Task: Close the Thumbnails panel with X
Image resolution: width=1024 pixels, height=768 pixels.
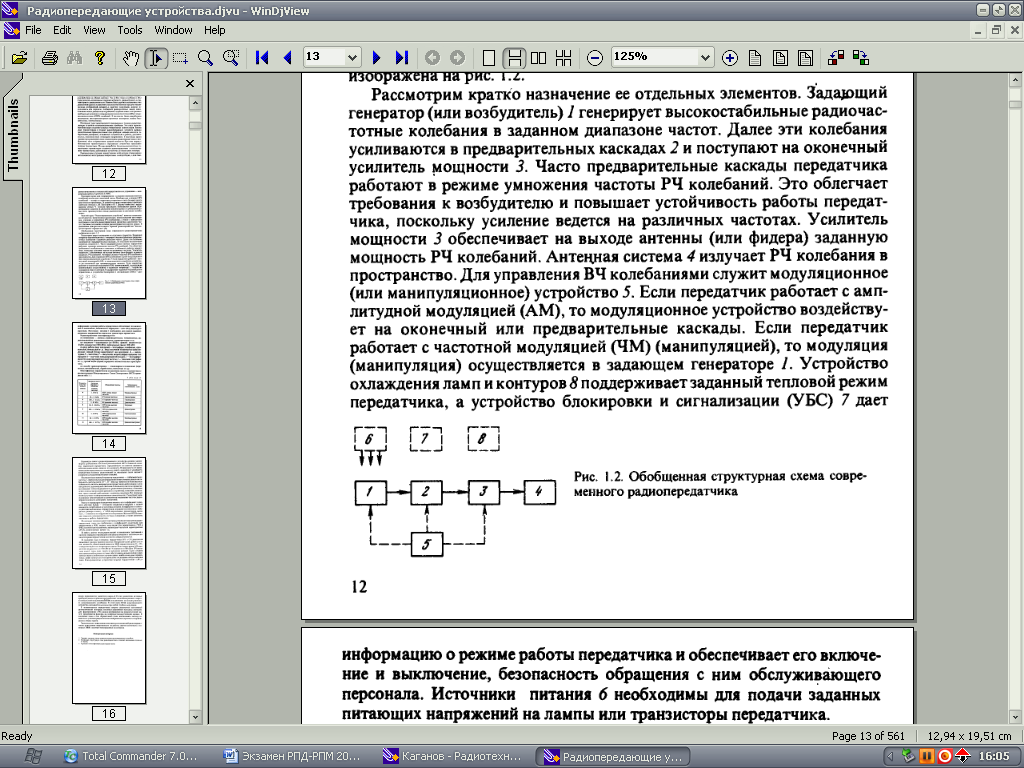Action: pyautogui.click(x=190, y=84)
